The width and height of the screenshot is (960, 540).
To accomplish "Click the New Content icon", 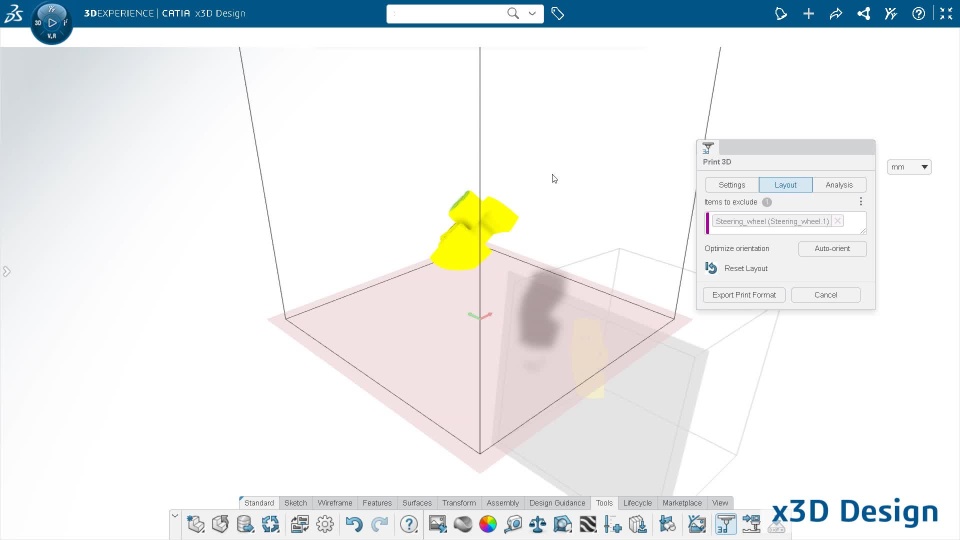I will pos(196,524).
